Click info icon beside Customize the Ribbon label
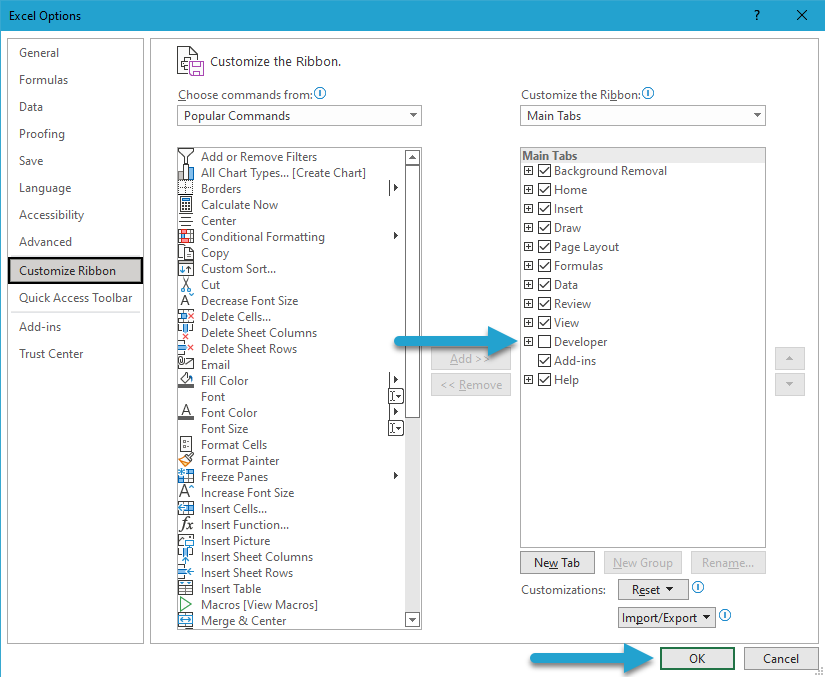 648,94
